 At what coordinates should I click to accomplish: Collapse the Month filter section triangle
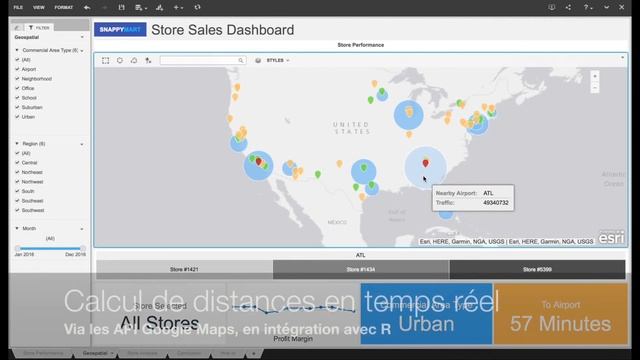(x=17, y=228)
